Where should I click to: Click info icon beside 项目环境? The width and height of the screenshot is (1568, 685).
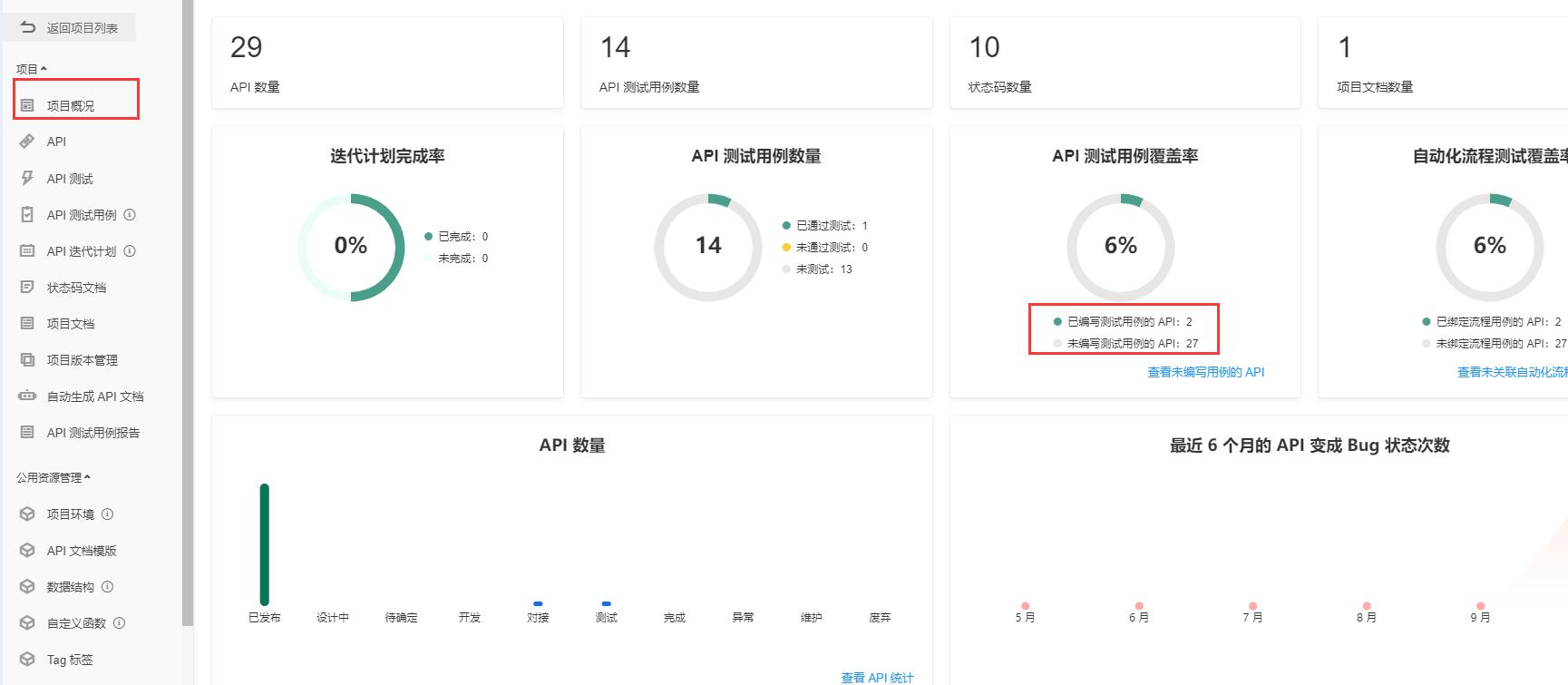tap(107, 514)
